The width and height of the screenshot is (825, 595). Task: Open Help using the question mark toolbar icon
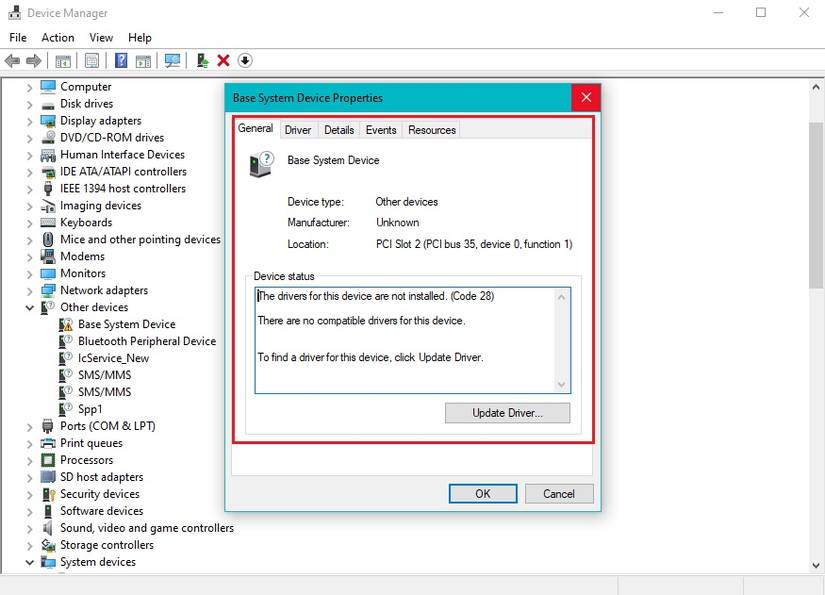[x=120, y=60]
